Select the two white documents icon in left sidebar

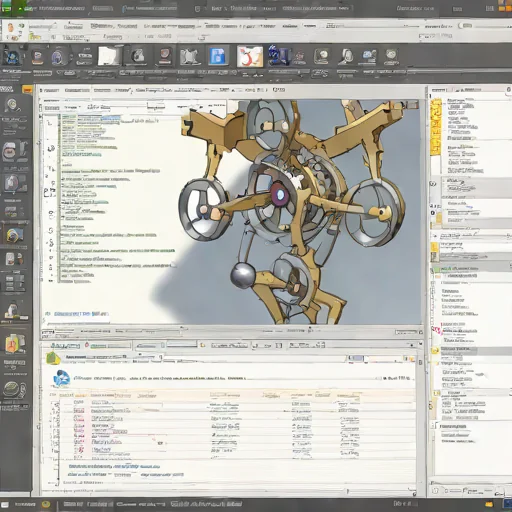(x=13, y=259)
